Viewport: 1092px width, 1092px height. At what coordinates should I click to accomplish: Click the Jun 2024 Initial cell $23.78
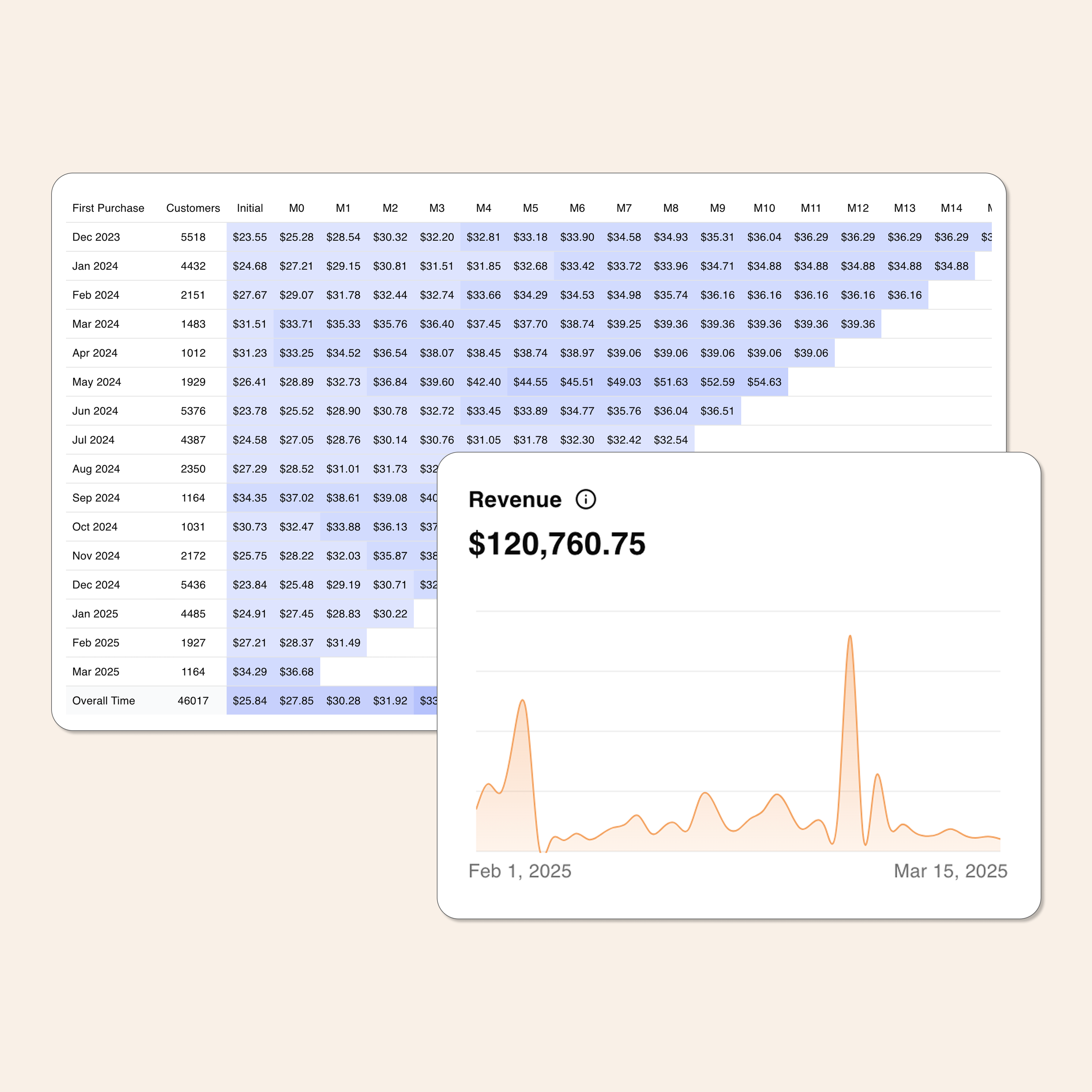tap(249, 411)
